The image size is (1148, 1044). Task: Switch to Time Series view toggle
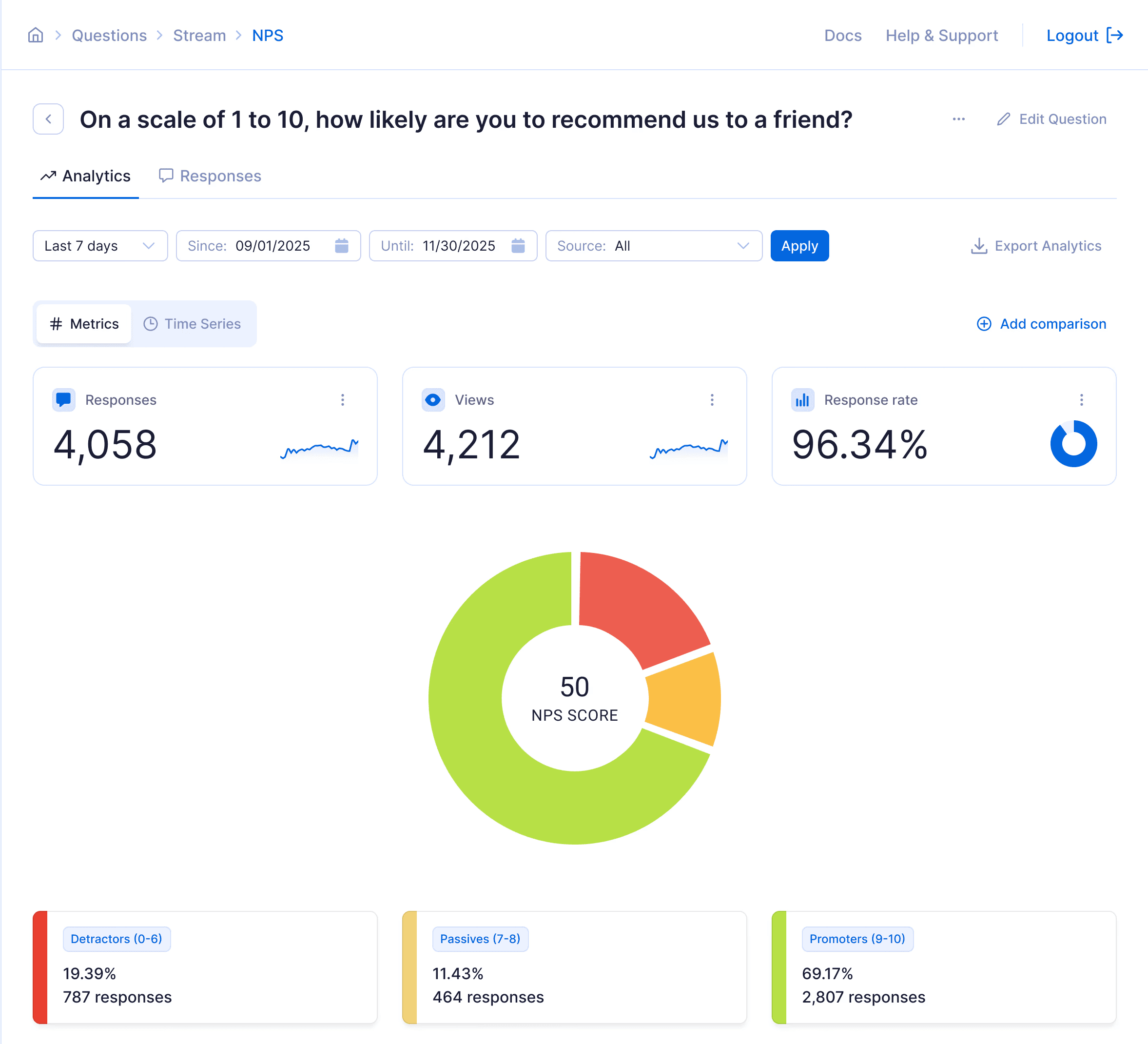click(x=193, y=323)
